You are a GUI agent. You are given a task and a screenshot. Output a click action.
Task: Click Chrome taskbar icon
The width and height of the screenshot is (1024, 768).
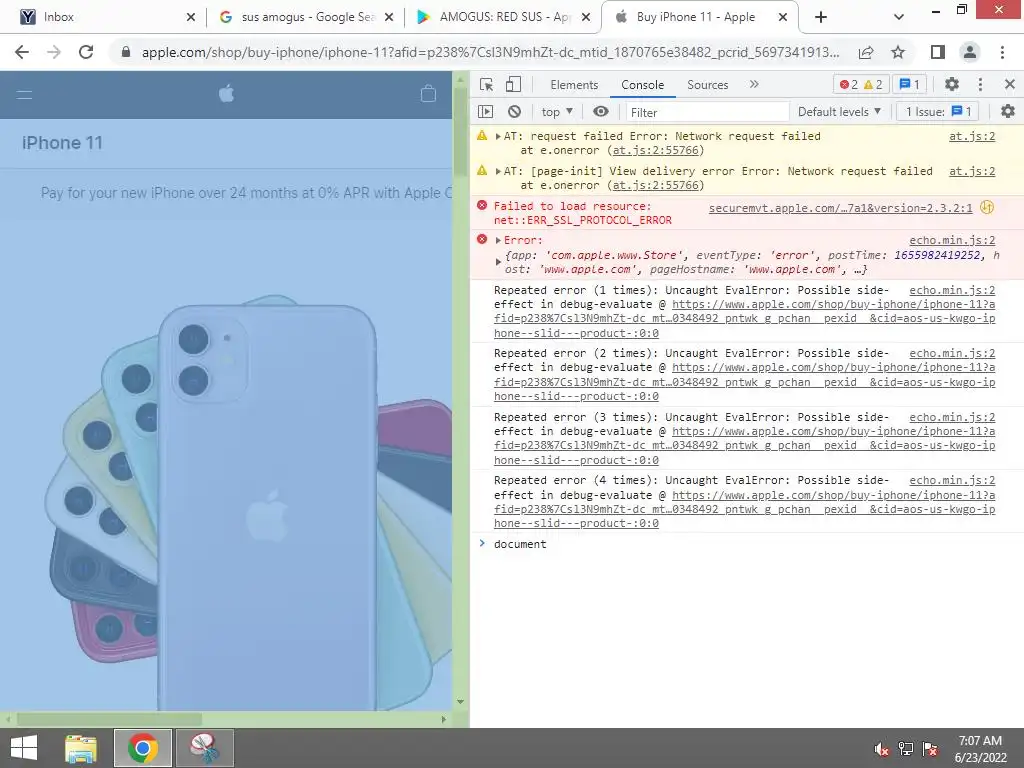(143, 748)
